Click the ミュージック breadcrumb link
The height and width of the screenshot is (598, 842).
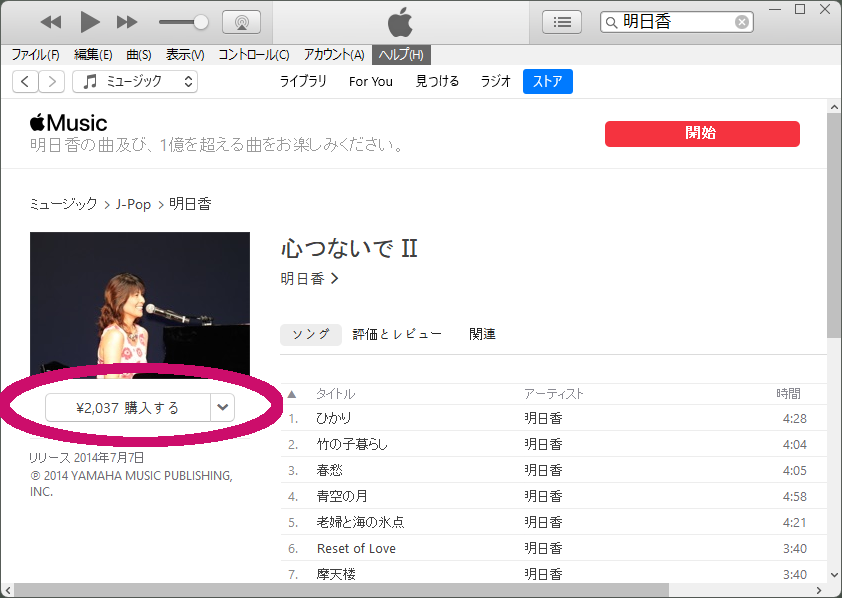pyautogui.click(x=63, y=204)
